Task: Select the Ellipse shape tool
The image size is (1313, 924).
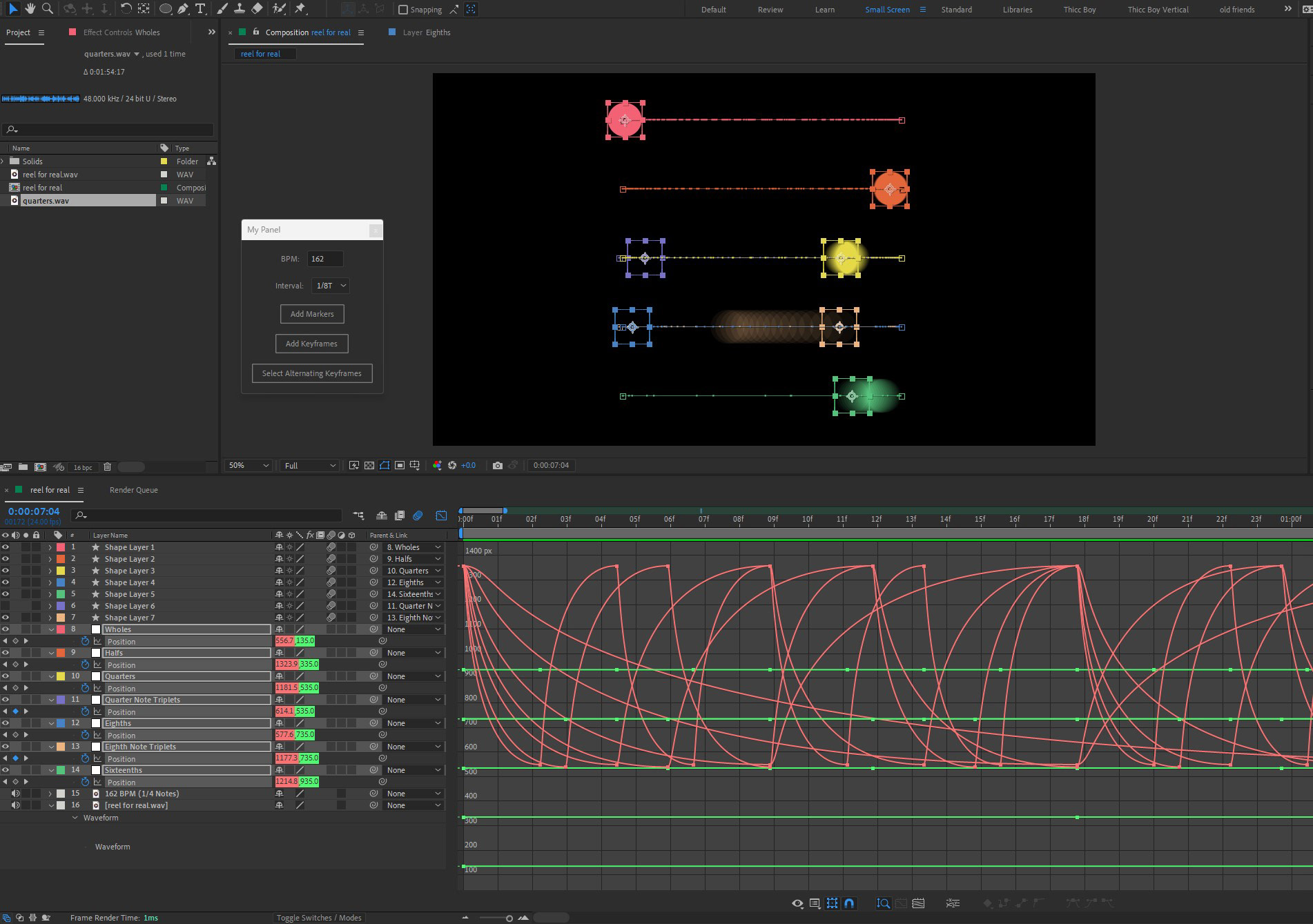Action: point(166,9)
